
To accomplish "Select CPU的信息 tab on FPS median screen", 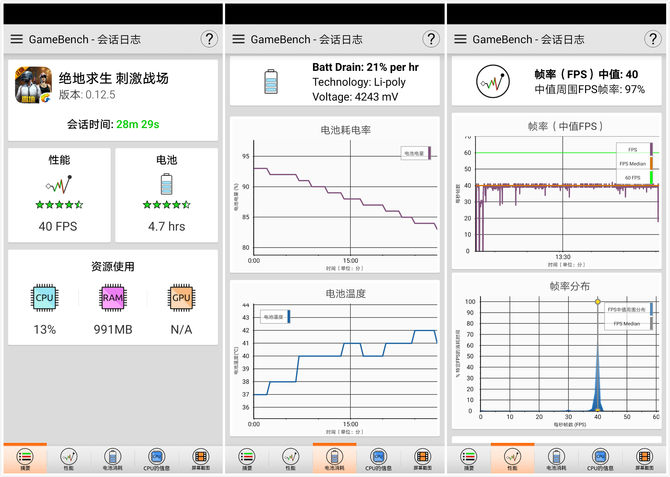I will point(600,460).
